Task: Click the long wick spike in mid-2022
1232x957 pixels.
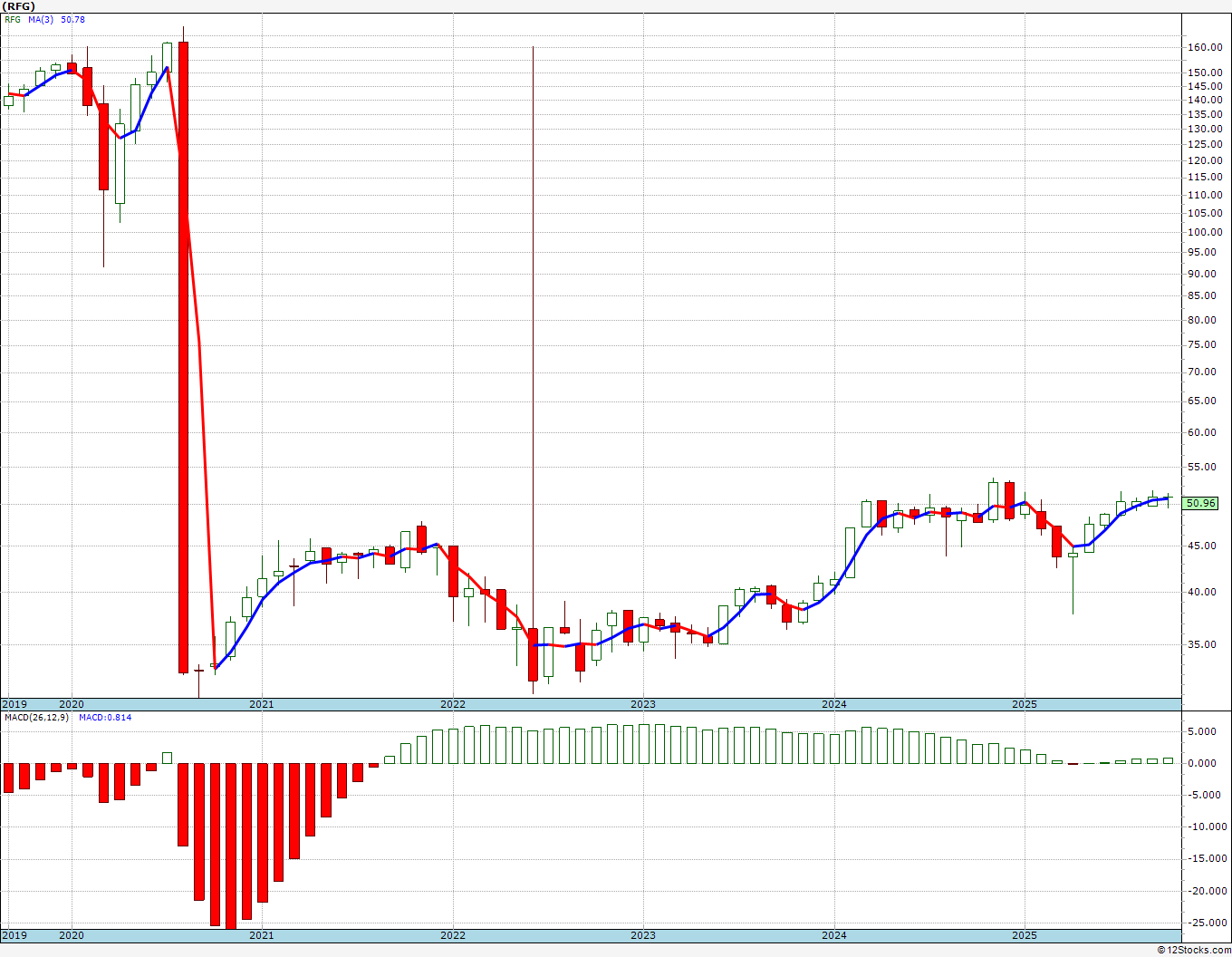Action: (533, 335)
